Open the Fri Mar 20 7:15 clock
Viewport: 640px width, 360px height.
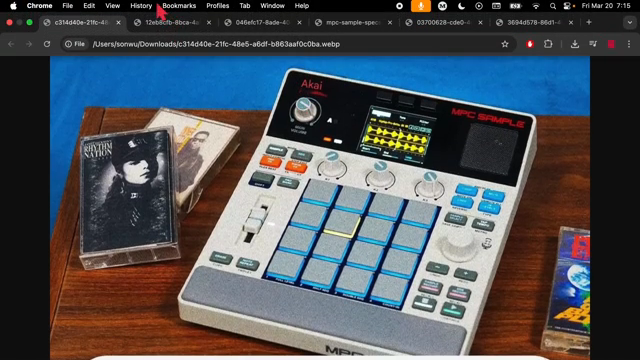606,6
